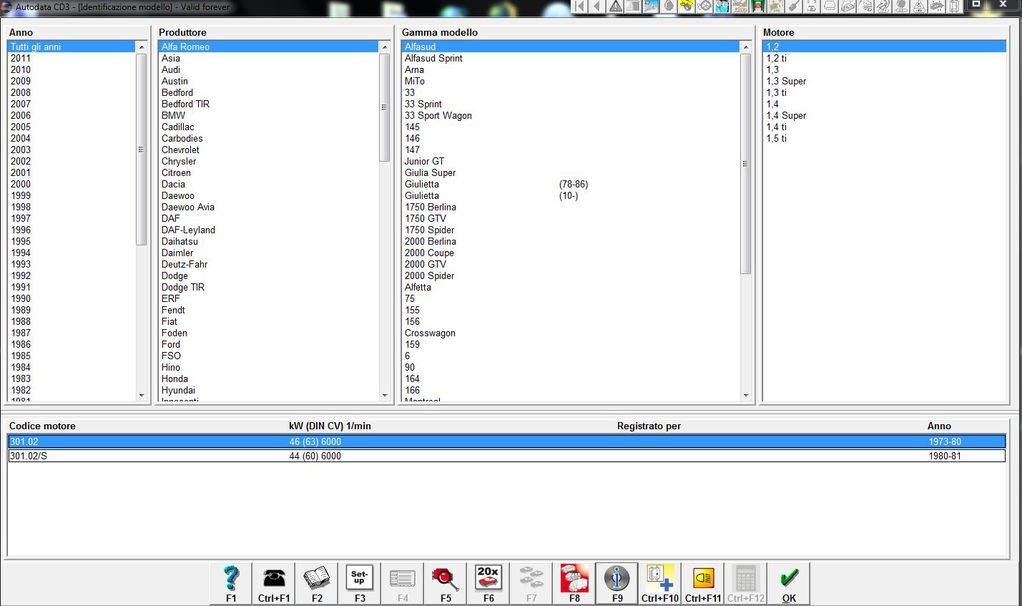Select engine '1,2 ti' in Motore list

click(884, 58)
